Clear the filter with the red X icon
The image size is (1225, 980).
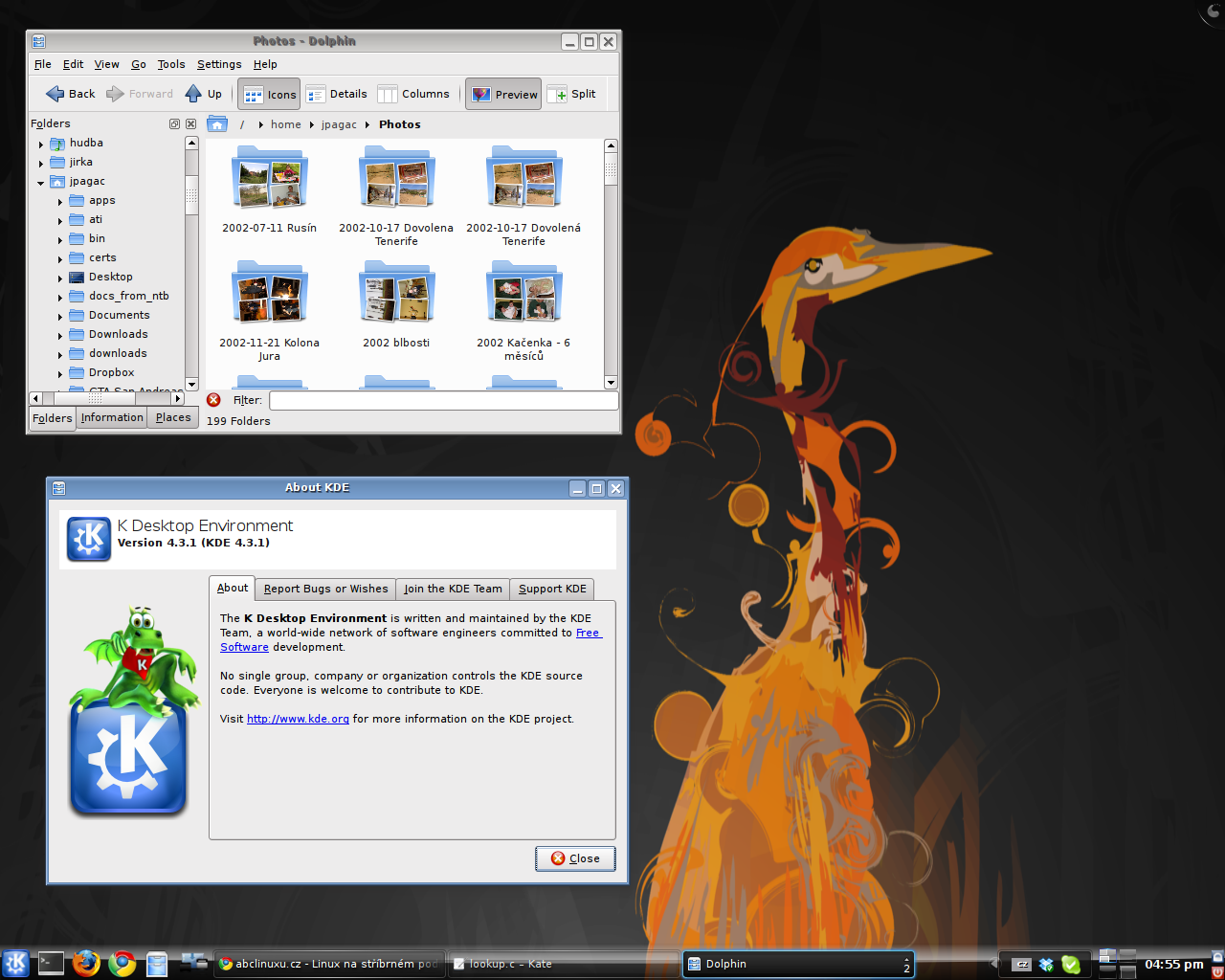(213, 400)
